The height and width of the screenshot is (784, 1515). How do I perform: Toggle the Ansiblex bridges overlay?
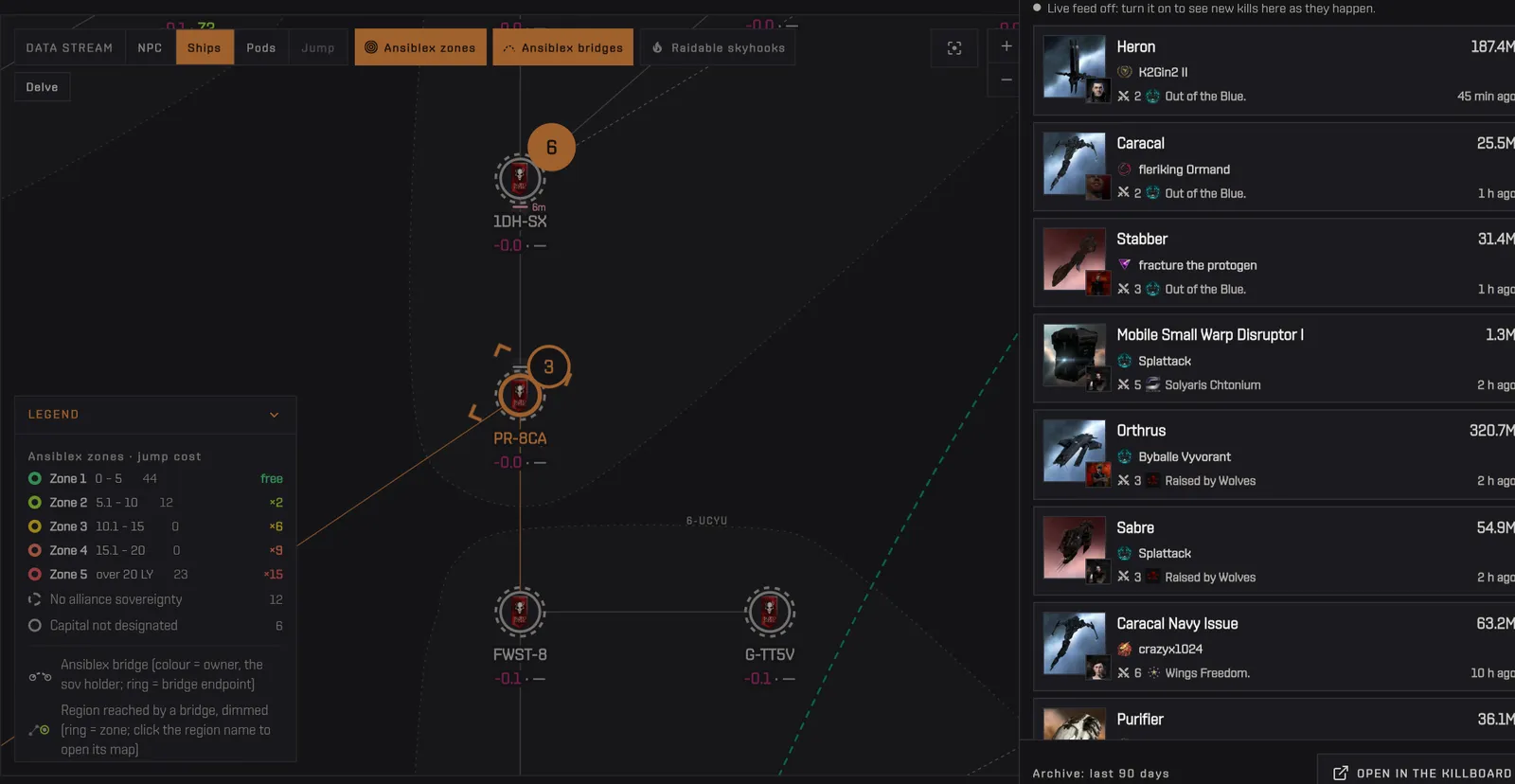tap(562, 47)
